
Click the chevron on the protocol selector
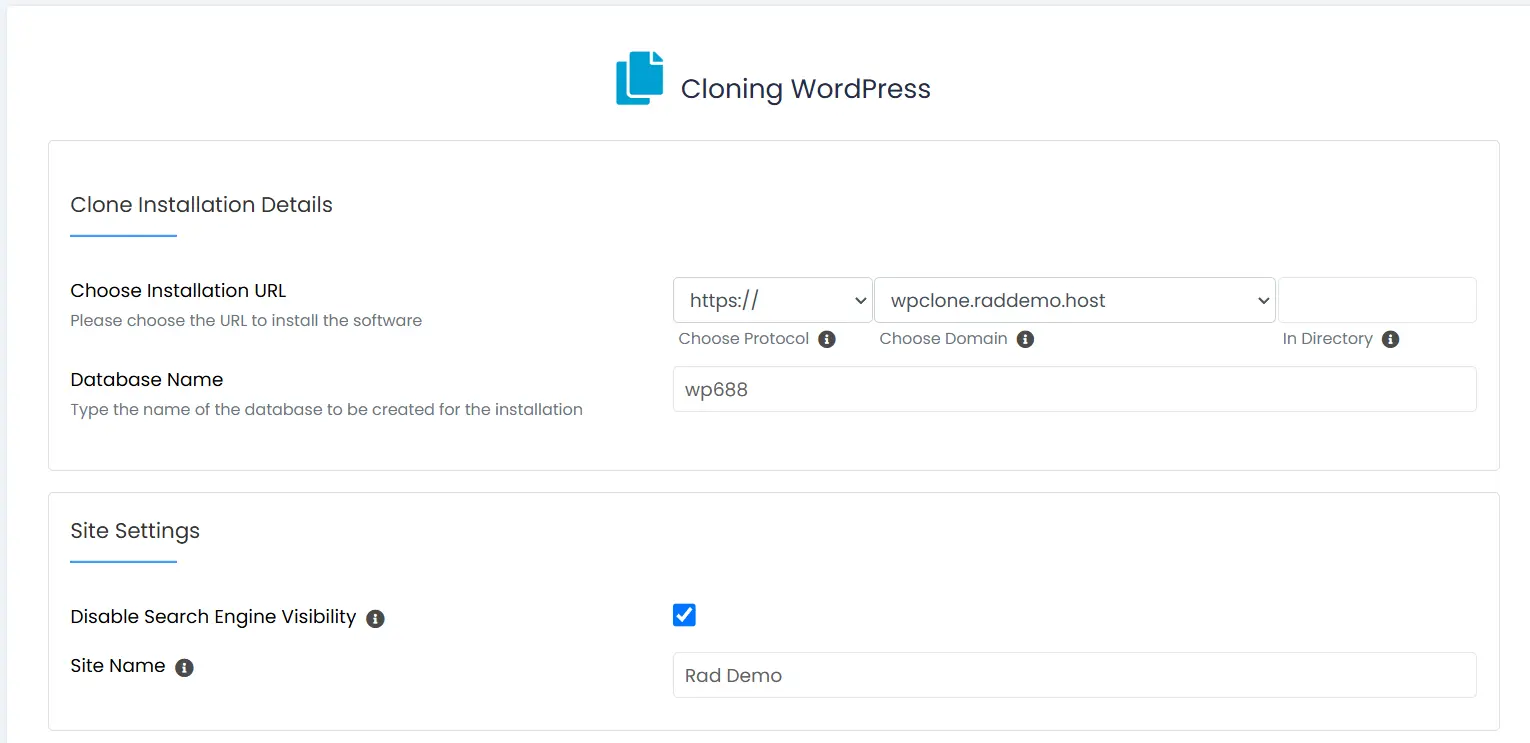tap(860, 300)
